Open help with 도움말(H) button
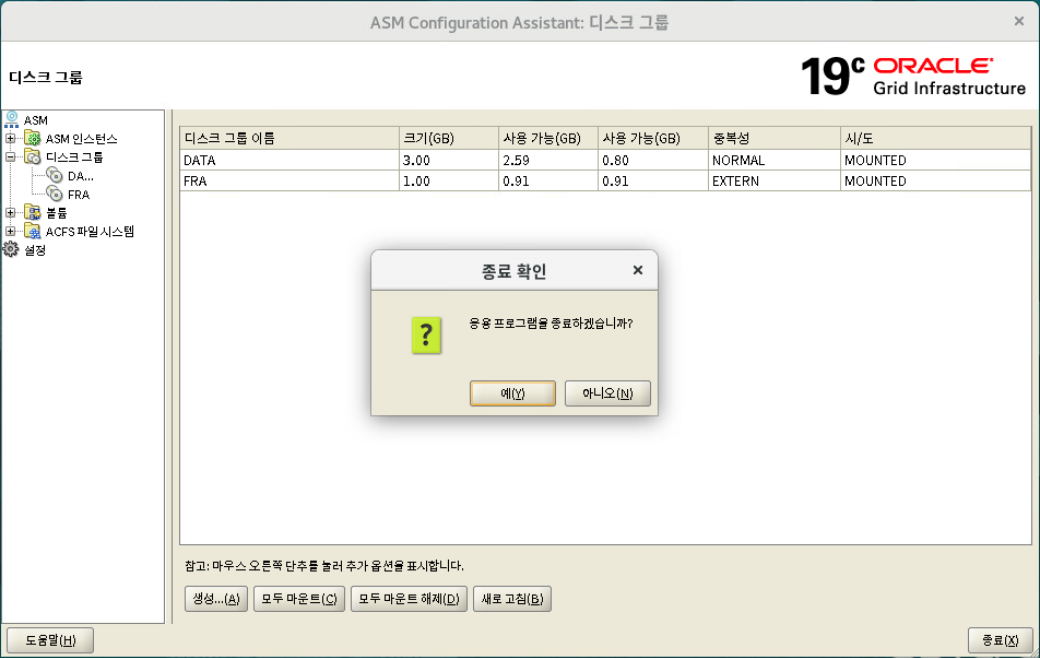Viewport: 1040px width, 658px height. (50, 640)
